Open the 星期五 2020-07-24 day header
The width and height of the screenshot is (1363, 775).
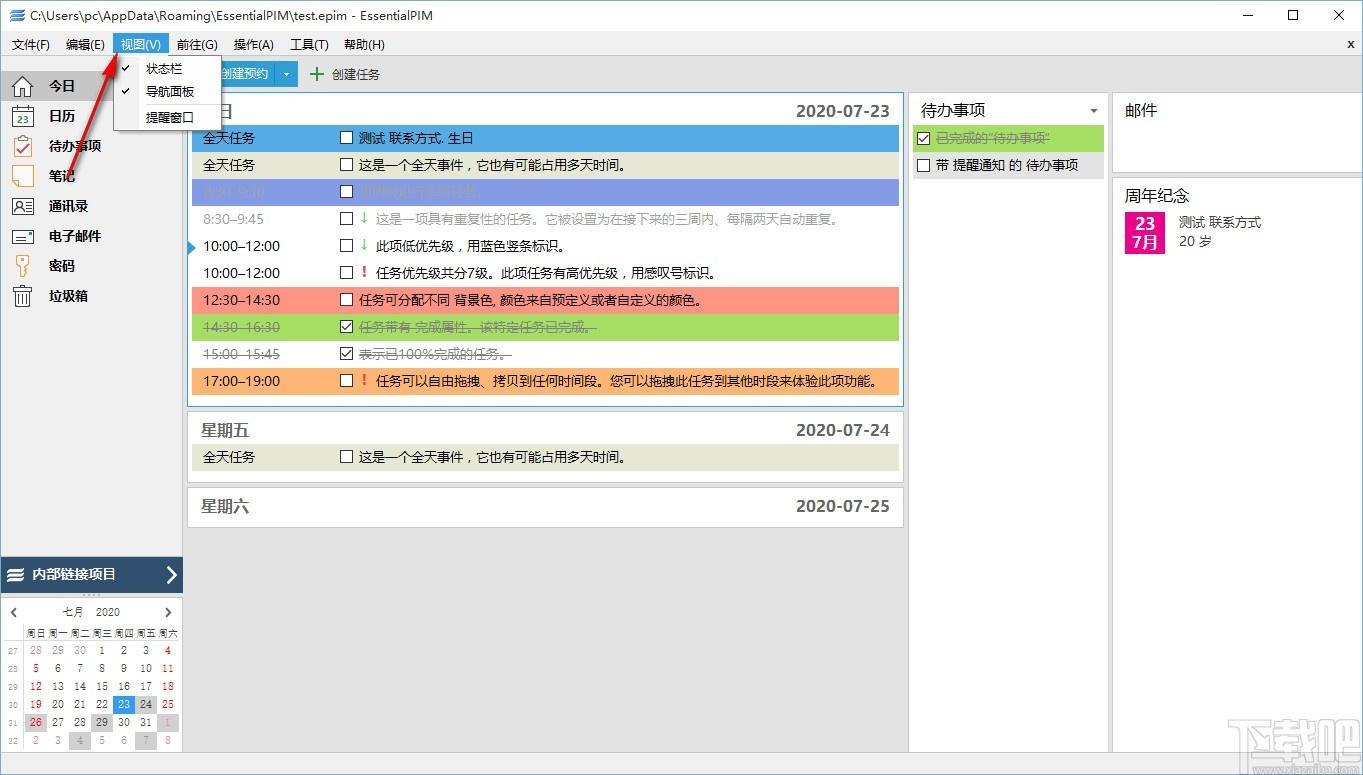(x=545, y=430)
